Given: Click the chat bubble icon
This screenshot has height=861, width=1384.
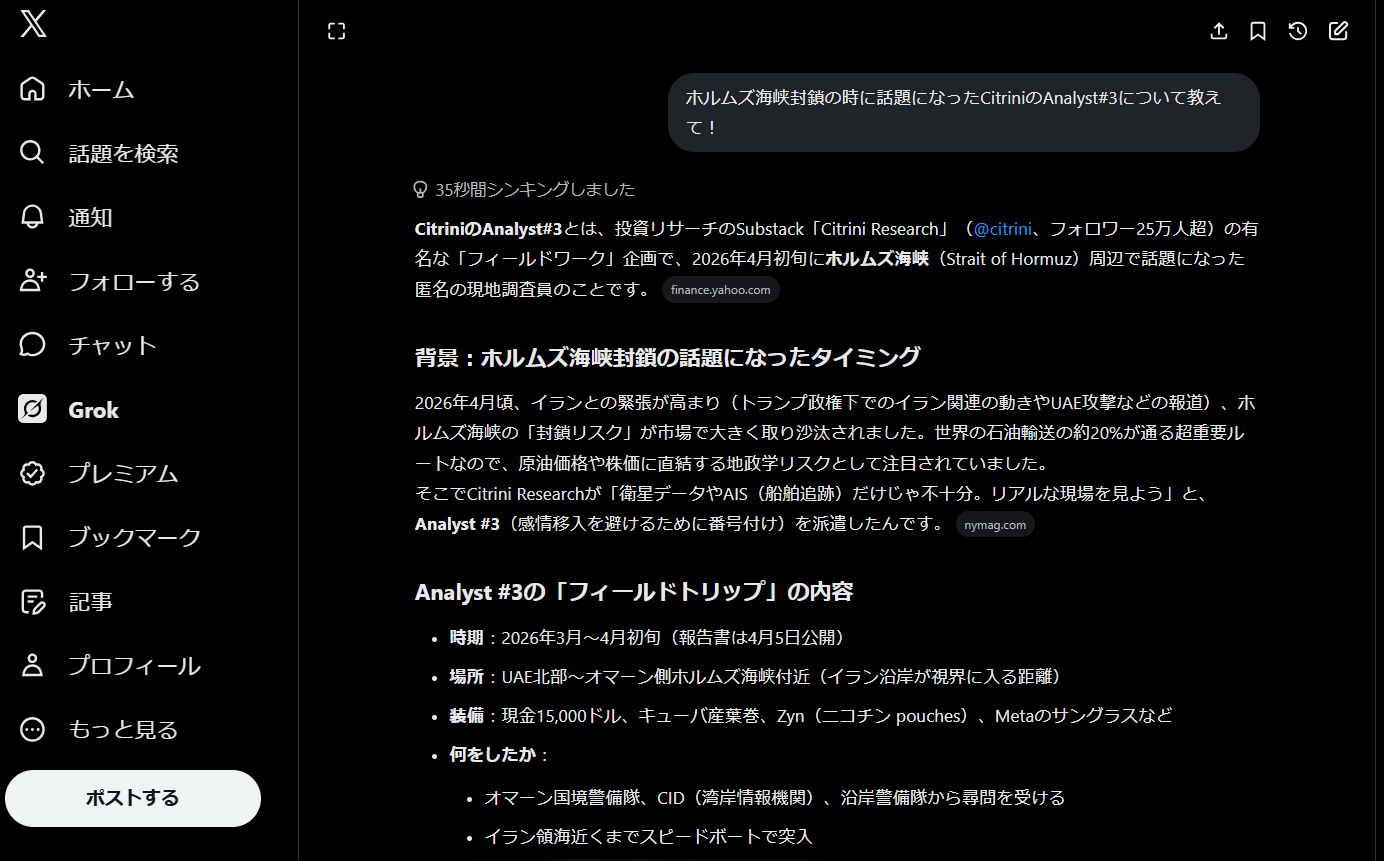Looking at the screenshot, I should [33, 345].
